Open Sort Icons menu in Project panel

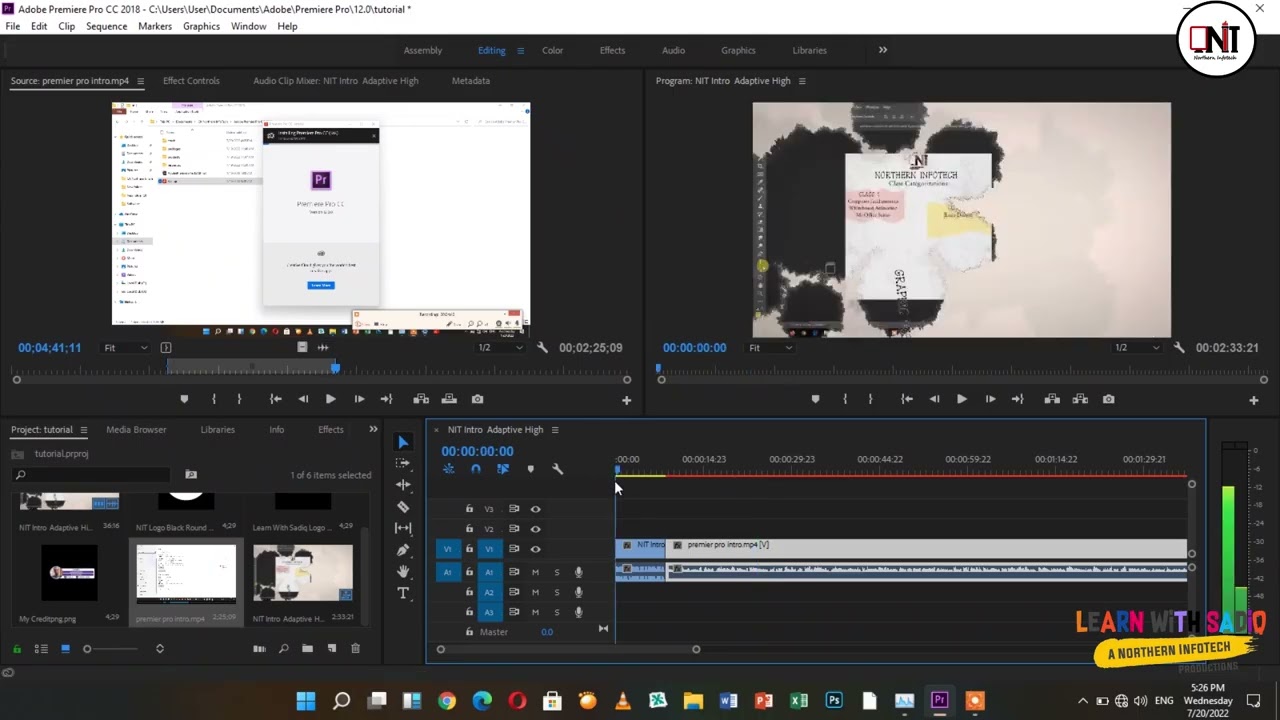pyautogui.click(x=159, y=649)
